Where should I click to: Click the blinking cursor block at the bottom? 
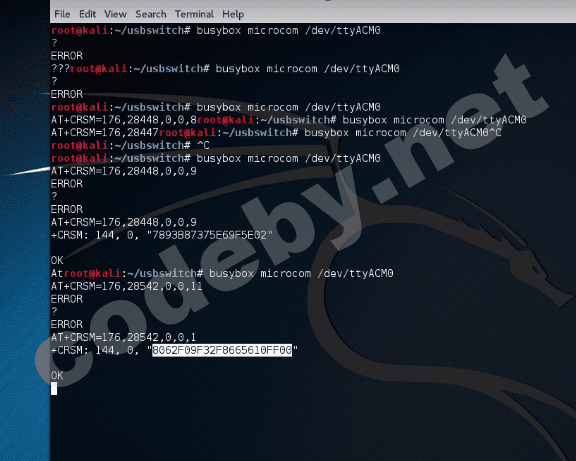pos(54,388)
